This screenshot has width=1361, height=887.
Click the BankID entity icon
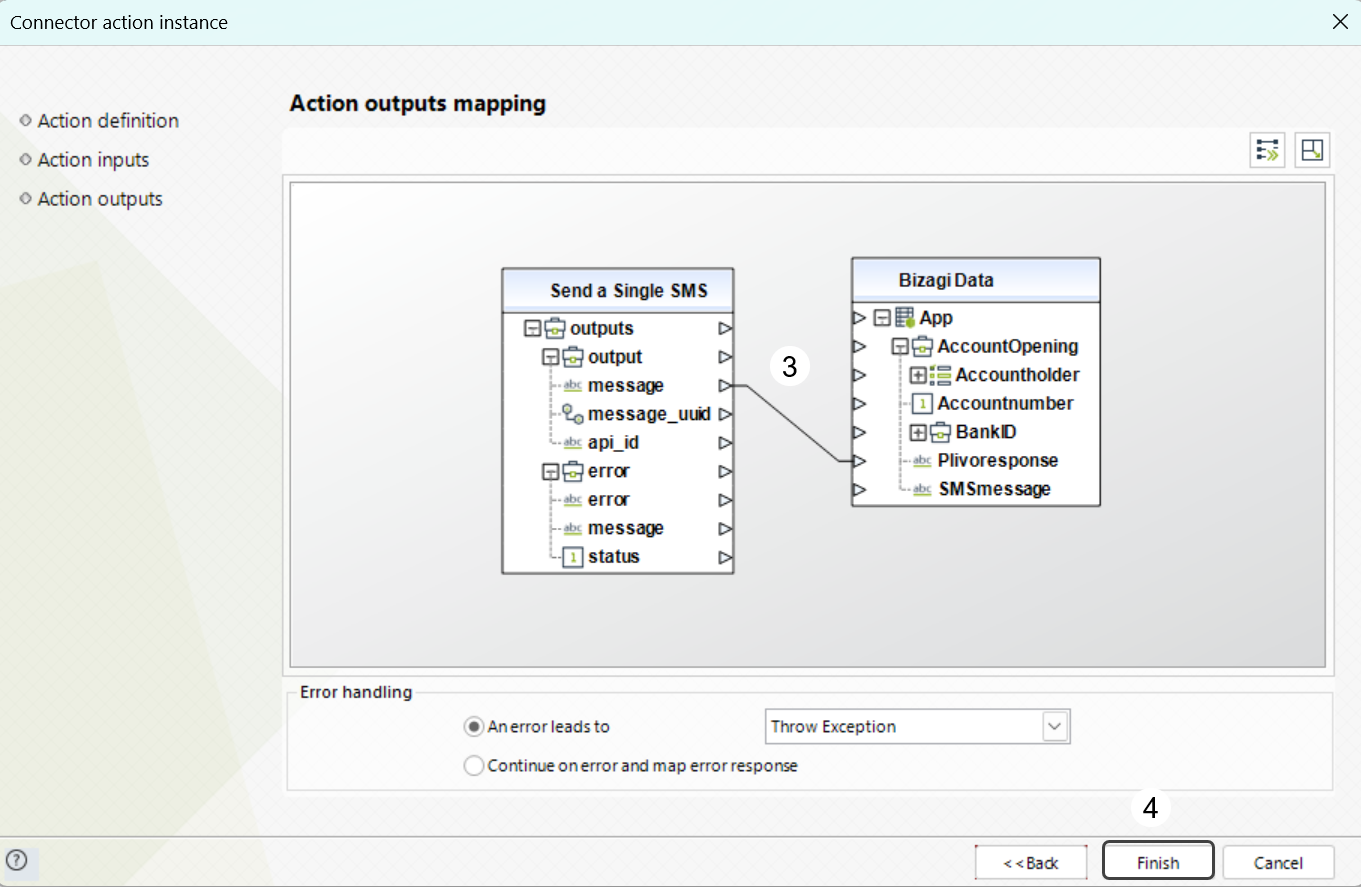pos(940,433)
